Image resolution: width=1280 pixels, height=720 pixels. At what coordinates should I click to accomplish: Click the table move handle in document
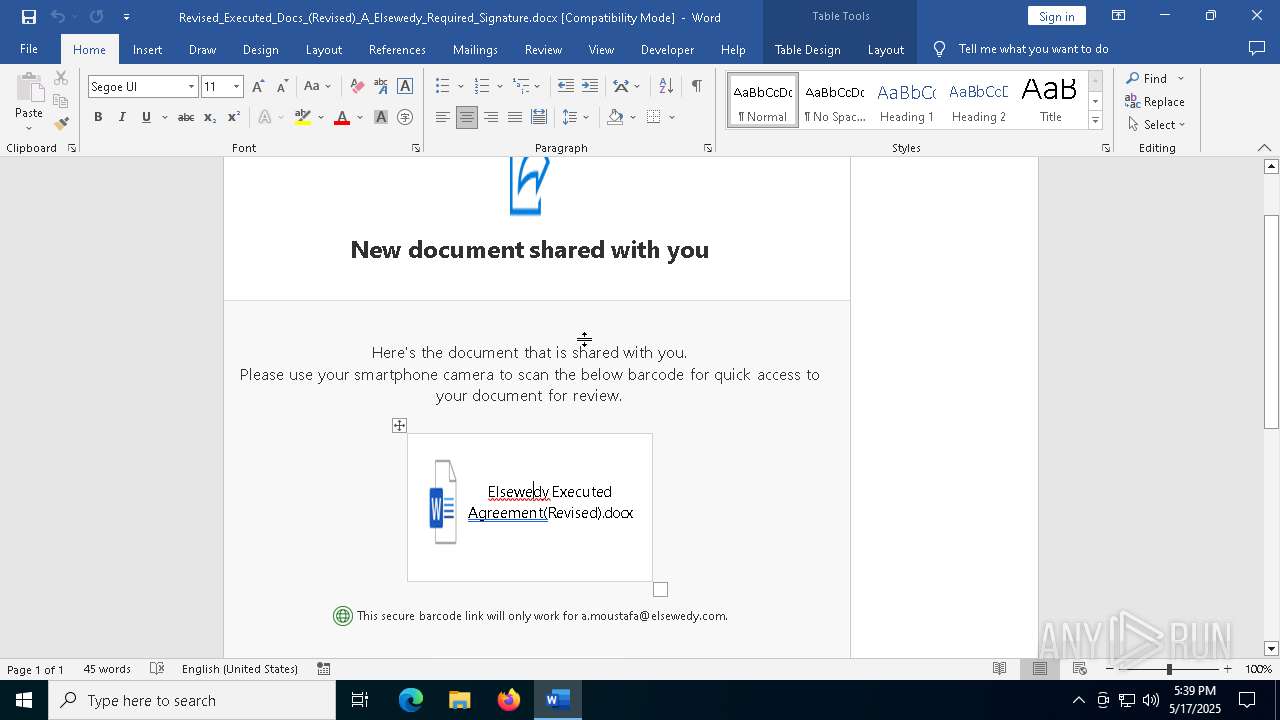[399, 425]
